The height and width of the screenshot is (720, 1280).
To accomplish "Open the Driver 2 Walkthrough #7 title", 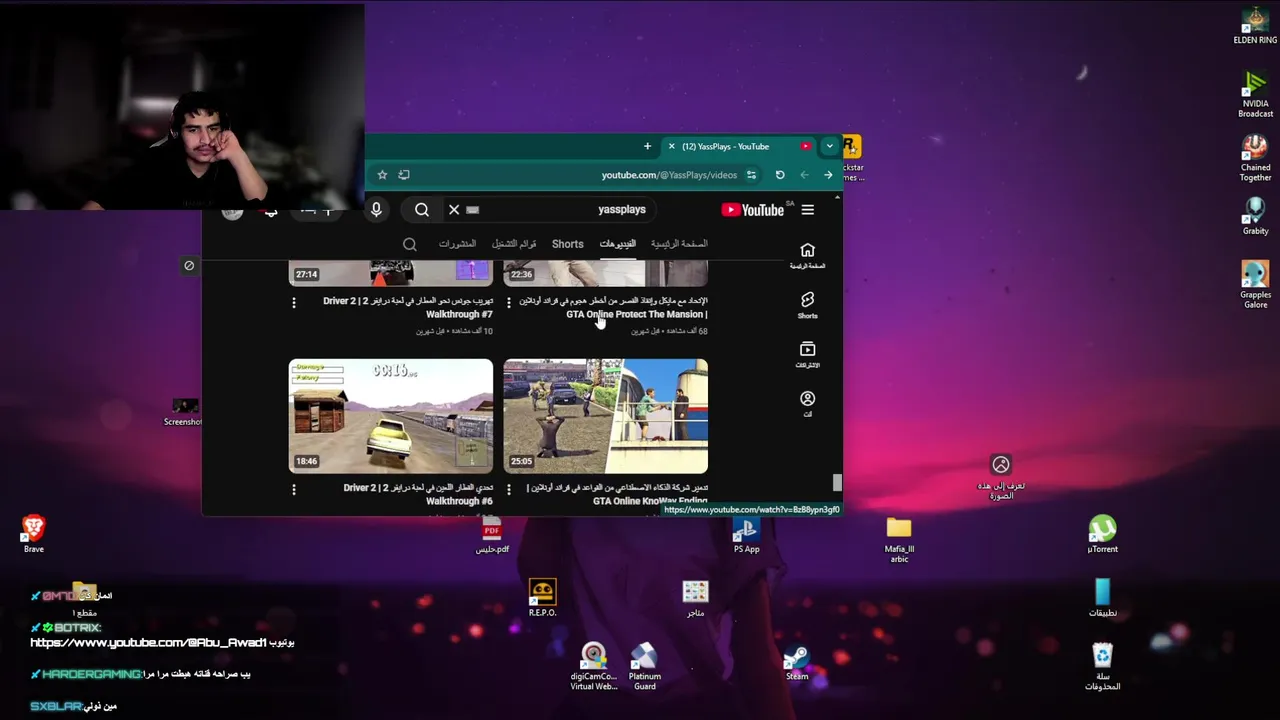I will [408, 307].
